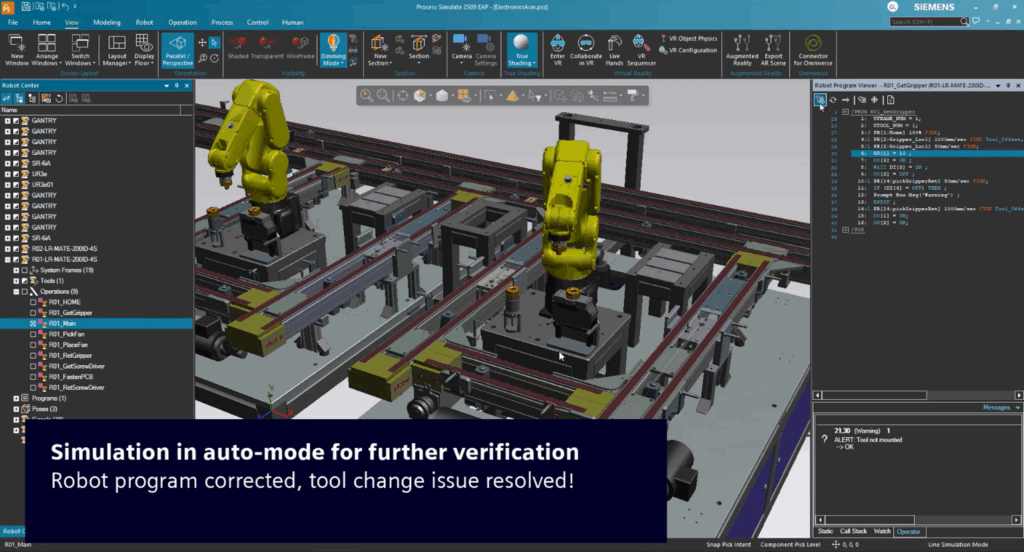Viewport: 1024px width, 552px height.
Task: Switch to the Call Stack tab
Action: (x=854, y=531)
